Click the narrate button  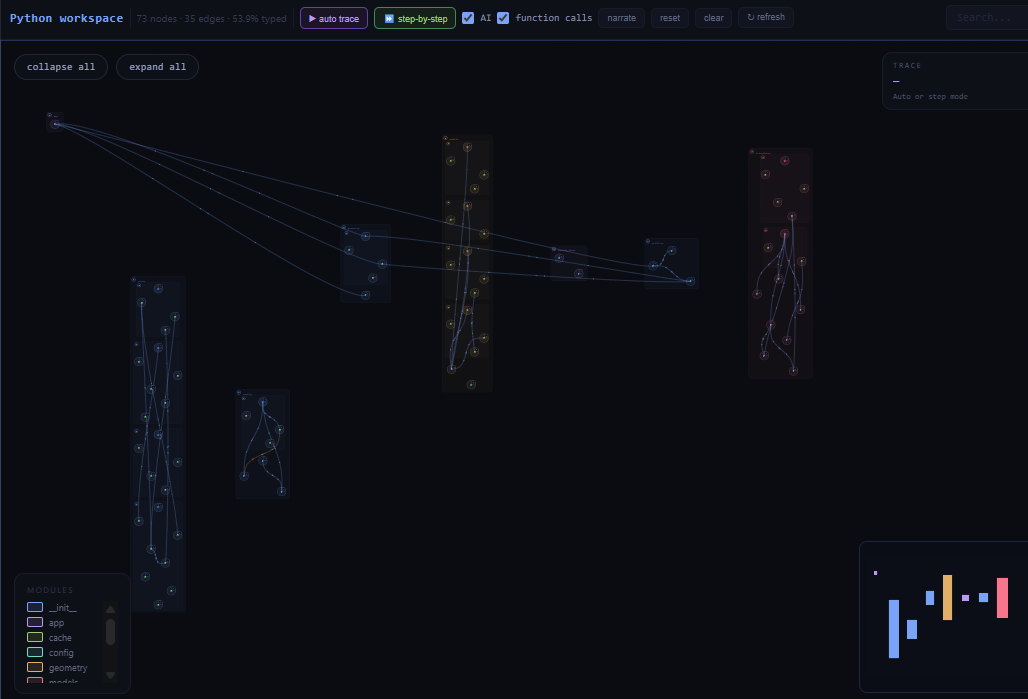(621, 17)
